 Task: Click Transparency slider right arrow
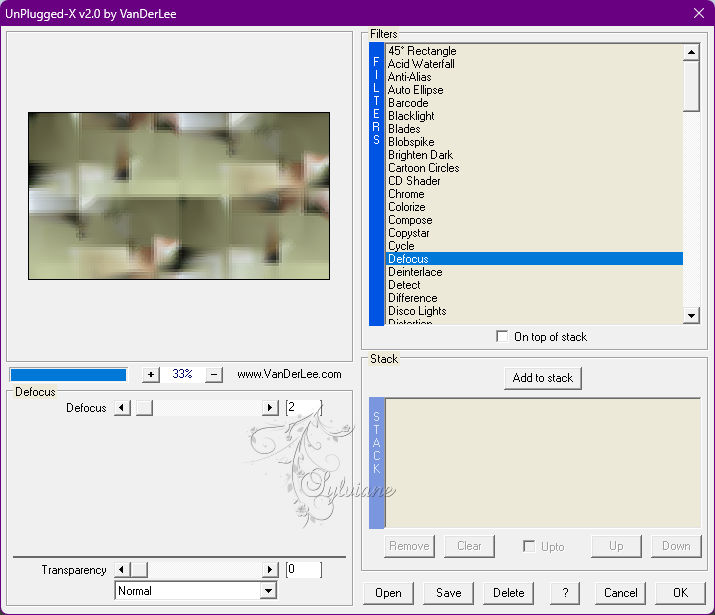point(270,569)
